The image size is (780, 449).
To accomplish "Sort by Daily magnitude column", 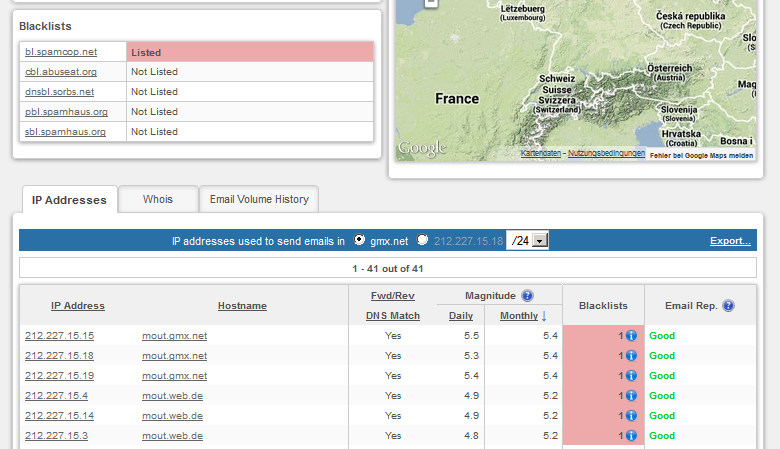I will tap(461, 316).
